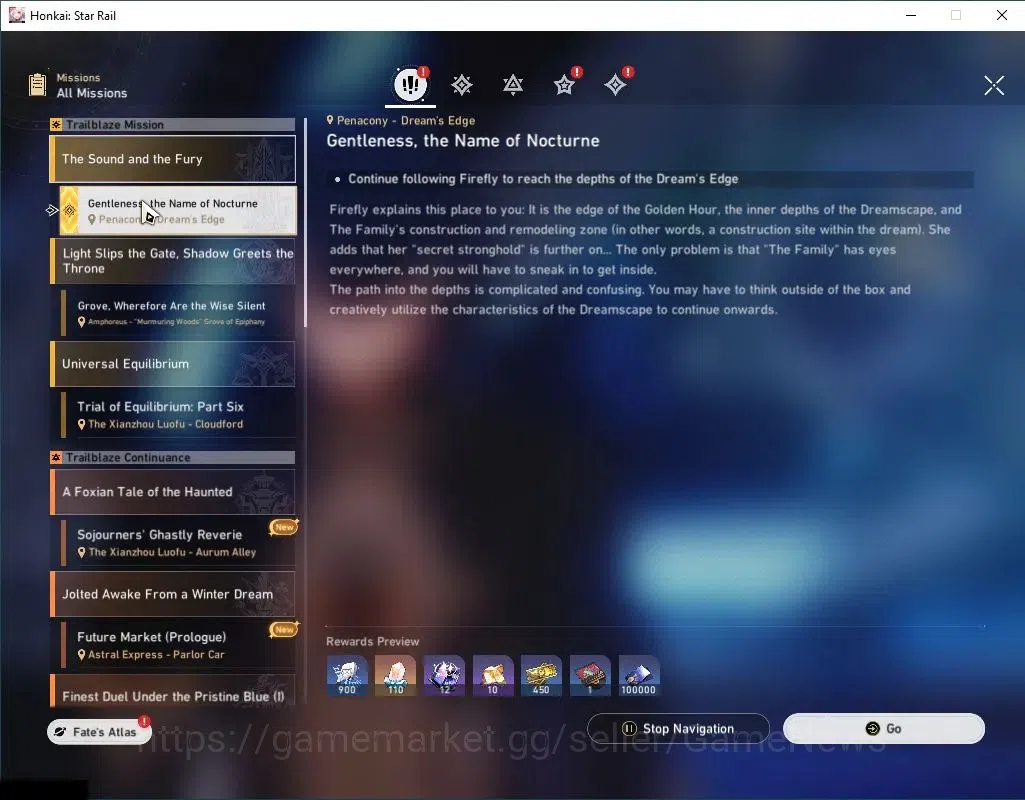Click the Honkai: Star Rail window icon
Image resolution: width=1025 pixels, height=800 pixels.
click(16, 15)
